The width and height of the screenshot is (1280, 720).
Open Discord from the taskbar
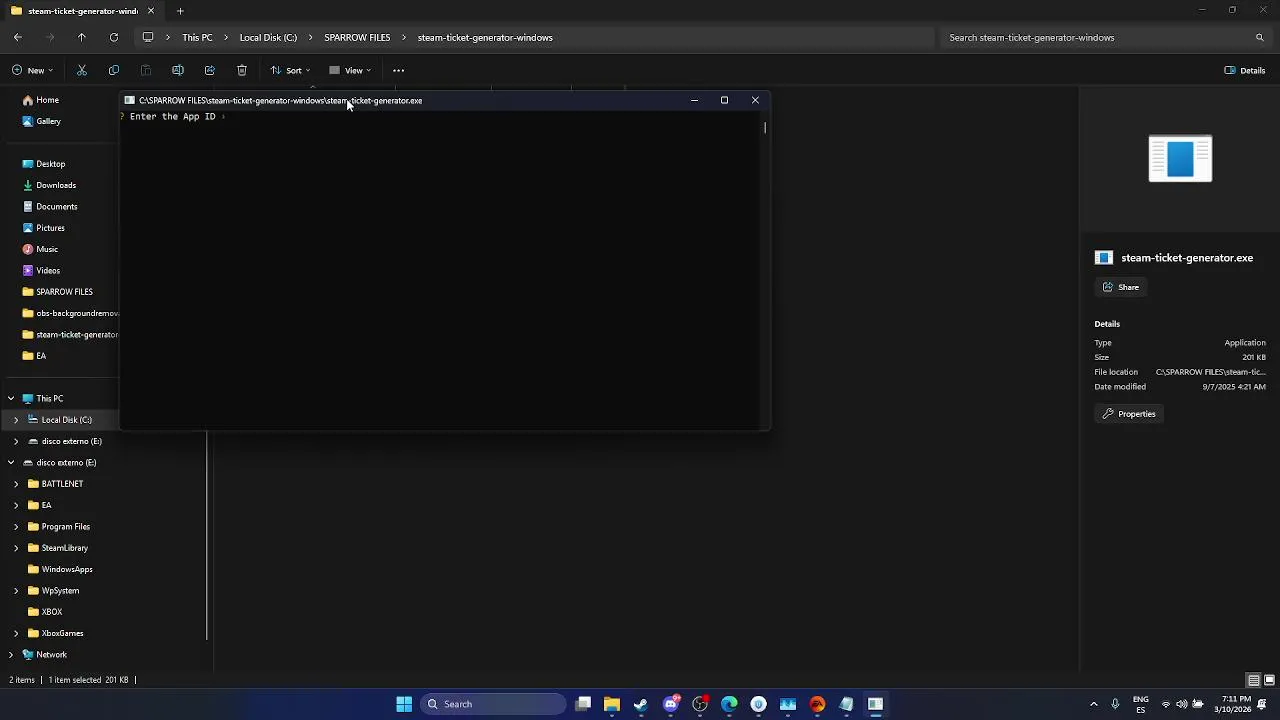[x=671, y=704]
